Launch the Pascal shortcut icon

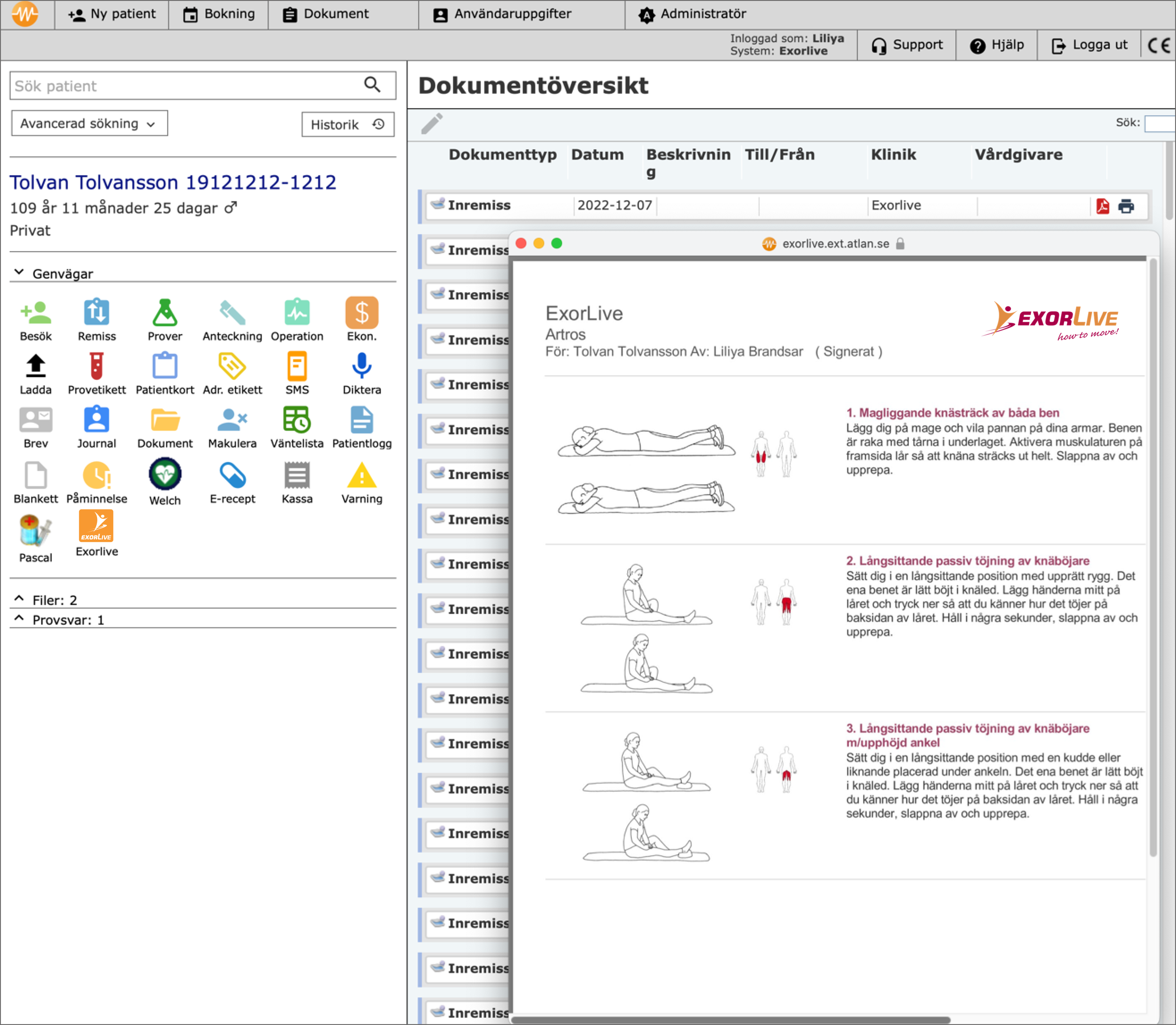(x=36, y=530)
